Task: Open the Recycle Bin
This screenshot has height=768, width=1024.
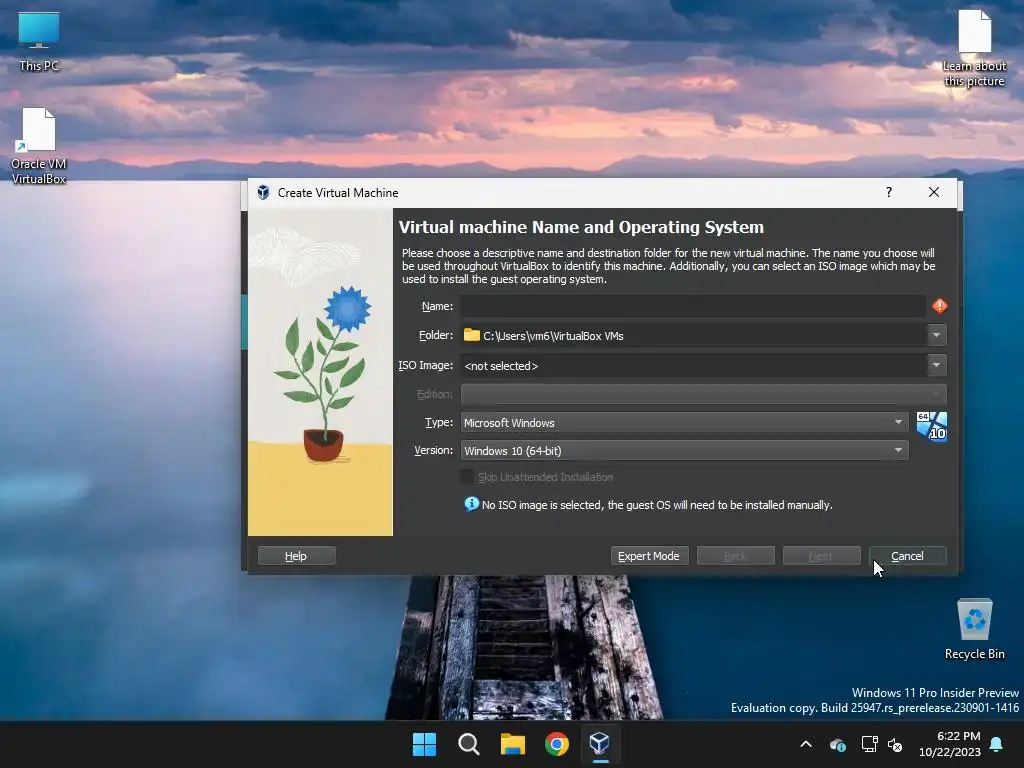Action: [x=974, y=628]
